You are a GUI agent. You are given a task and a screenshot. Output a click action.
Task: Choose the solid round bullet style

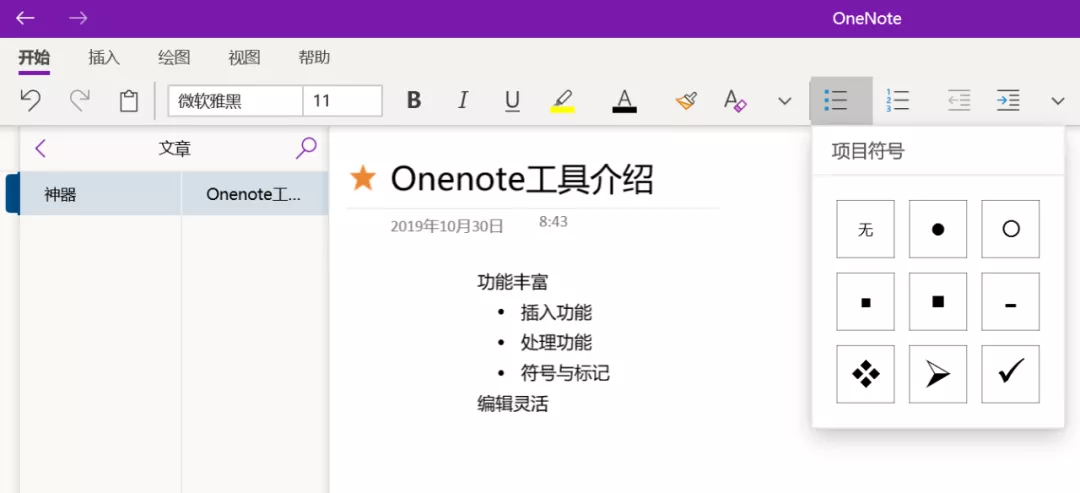click(x=938, y=229)
